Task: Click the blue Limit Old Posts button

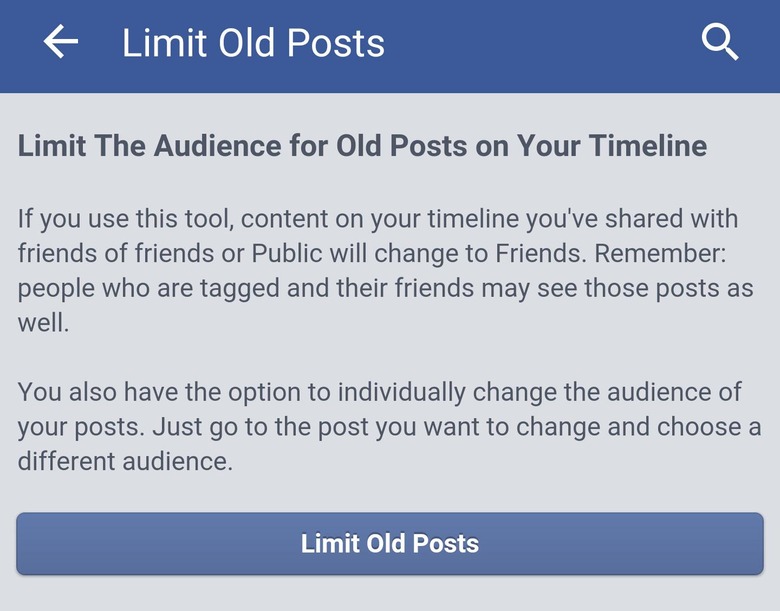Action: [x=390, y=543]
